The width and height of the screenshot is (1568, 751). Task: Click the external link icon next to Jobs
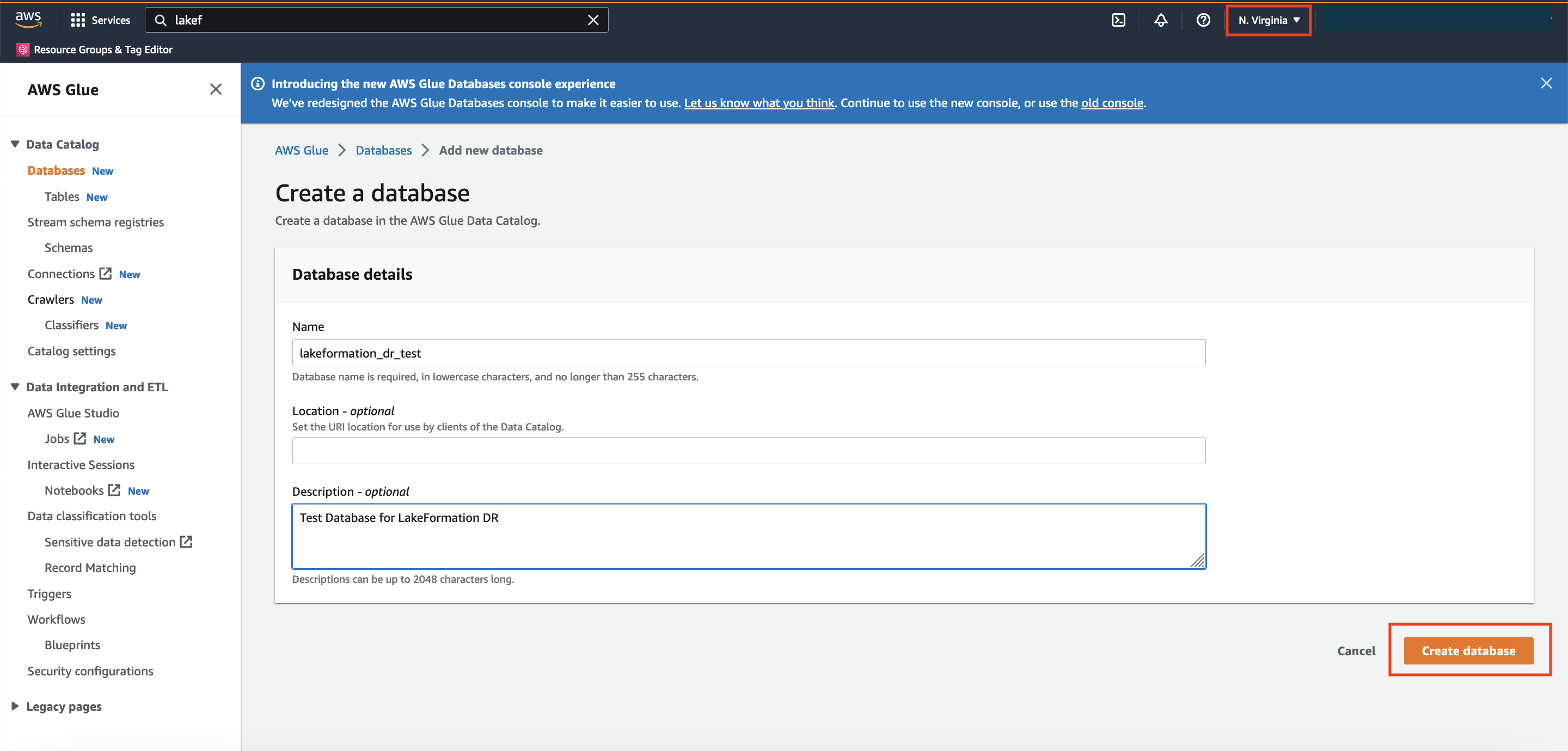[x=79, y=438]
